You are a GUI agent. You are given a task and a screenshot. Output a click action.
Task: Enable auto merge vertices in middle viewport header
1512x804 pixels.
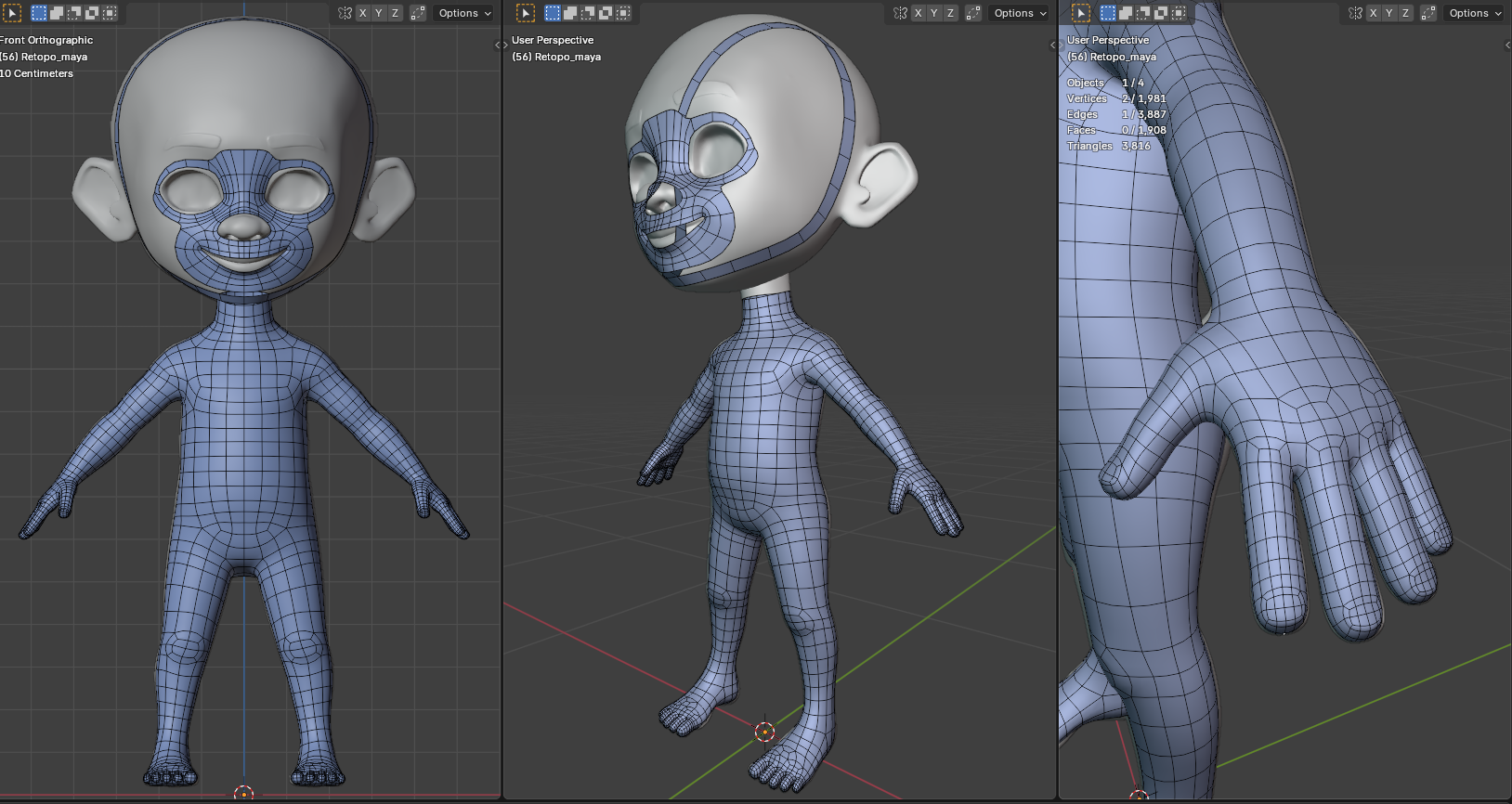(972, 13)
